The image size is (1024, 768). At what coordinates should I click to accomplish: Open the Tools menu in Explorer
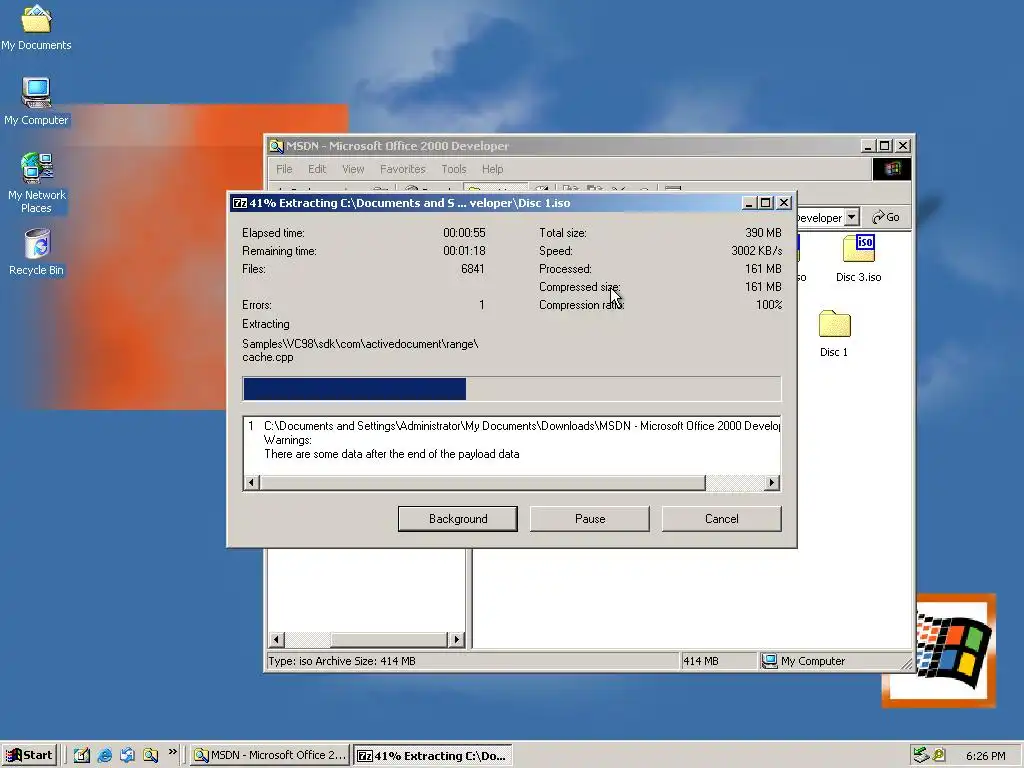454,169
